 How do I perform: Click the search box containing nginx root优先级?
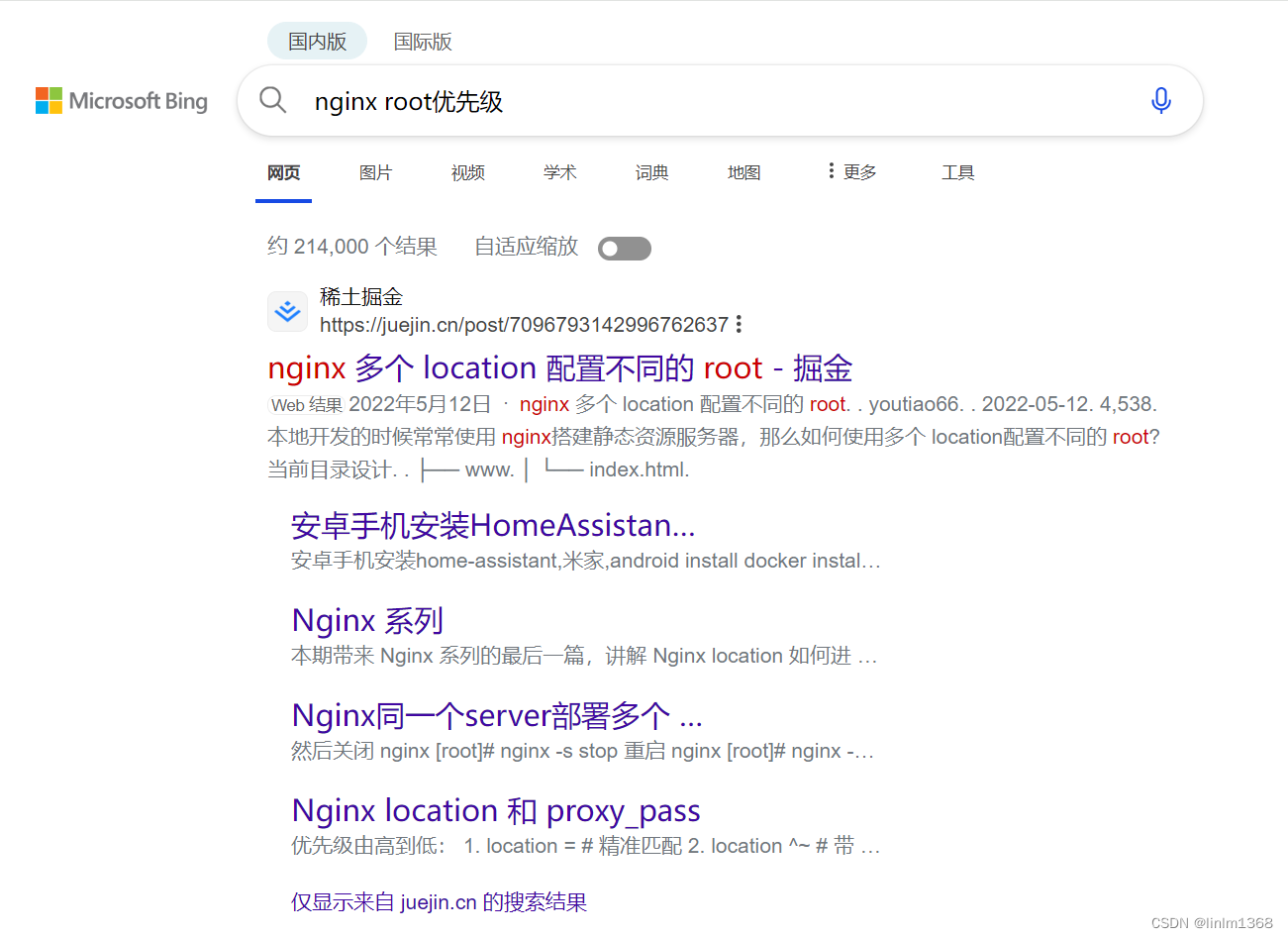(x=720, y=101)
